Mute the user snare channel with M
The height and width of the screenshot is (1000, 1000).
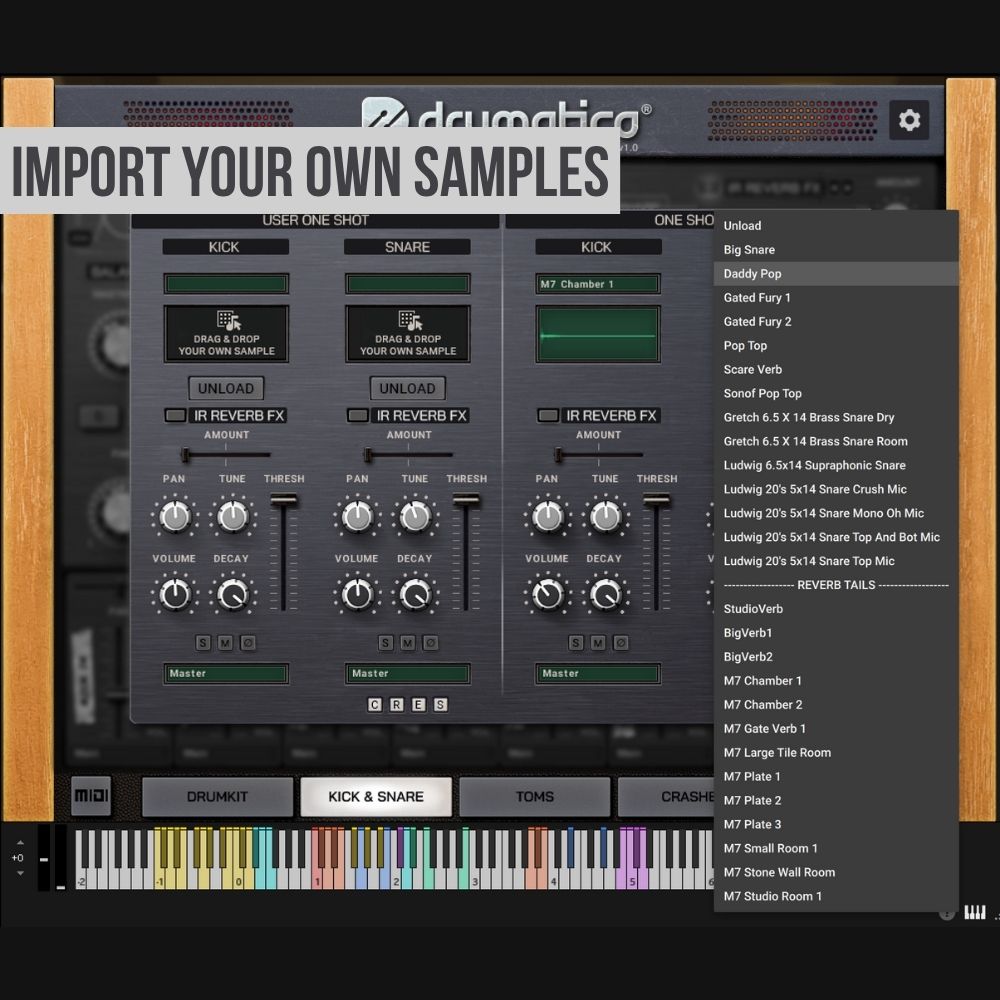(407, 642)
